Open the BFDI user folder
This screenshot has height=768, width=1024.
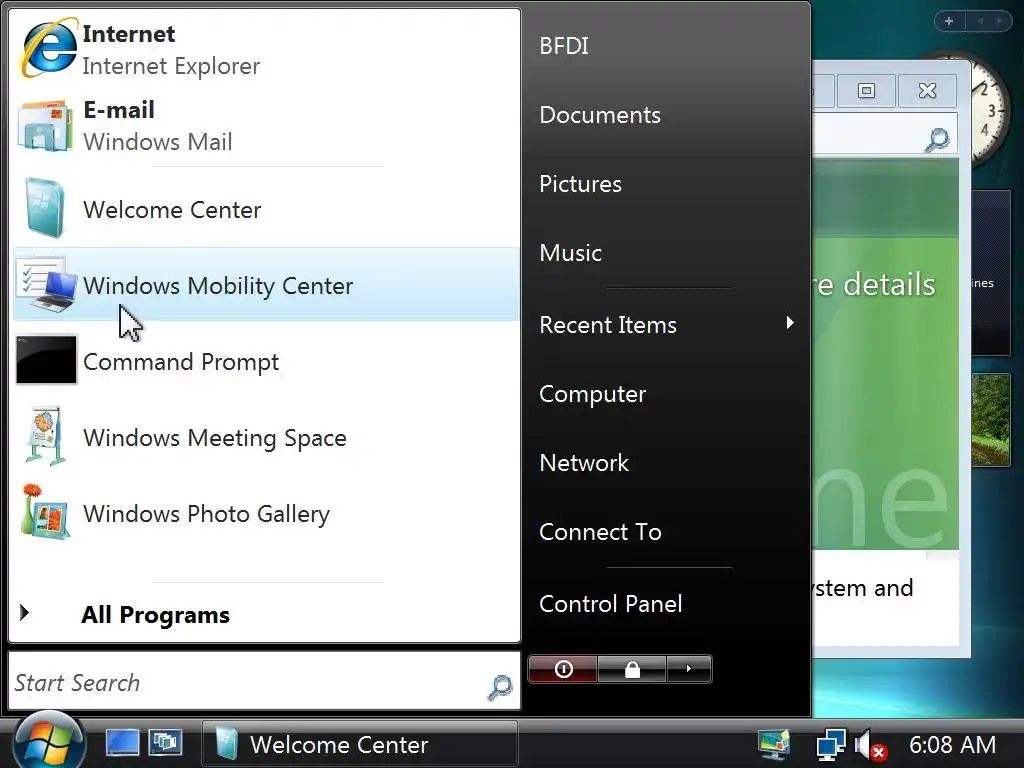point(564,46)
